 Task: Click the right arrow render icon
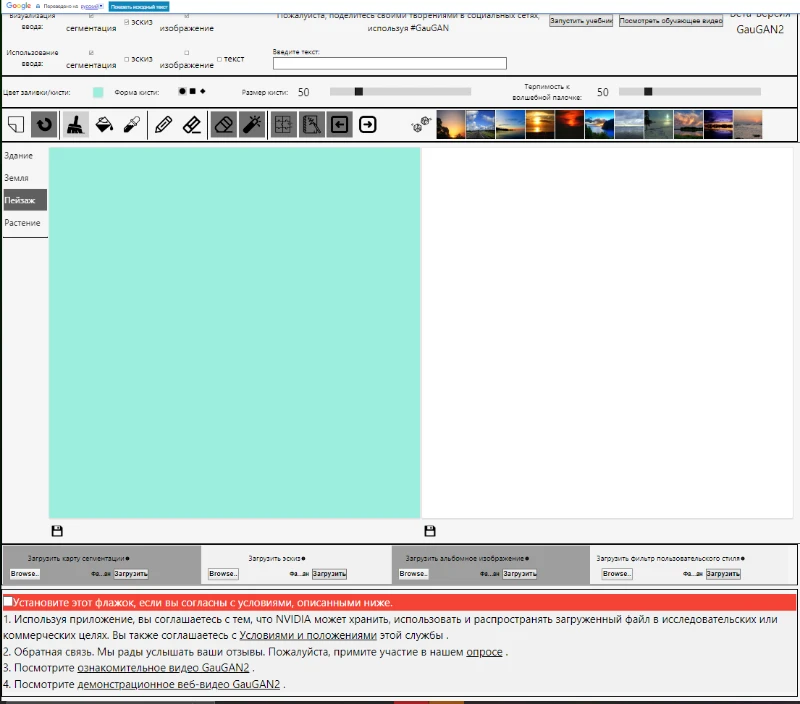(x=368, y=124)
